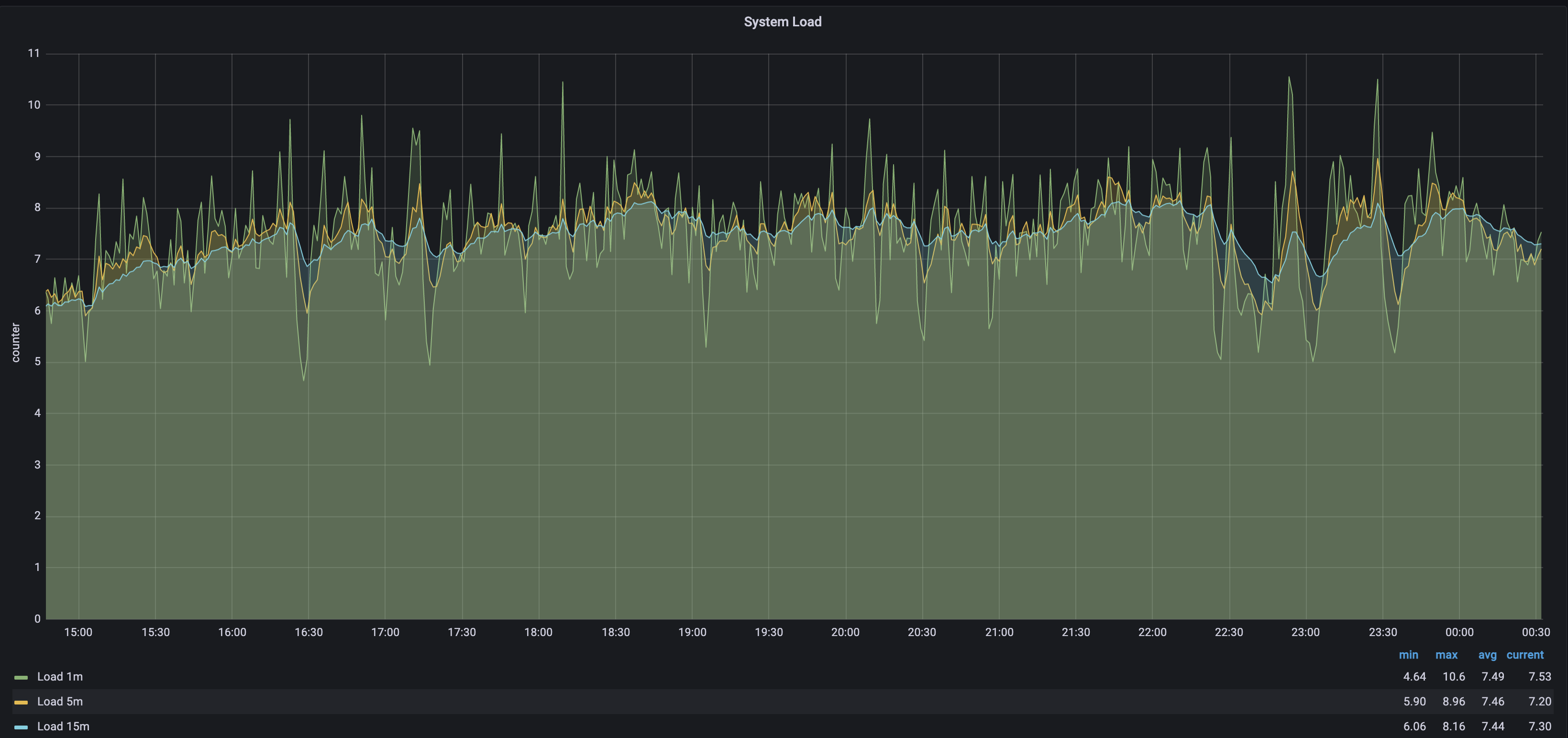Sort the legend by the min column
Viewport: 1568px width, 738px height.
[x=1409, y=655]
